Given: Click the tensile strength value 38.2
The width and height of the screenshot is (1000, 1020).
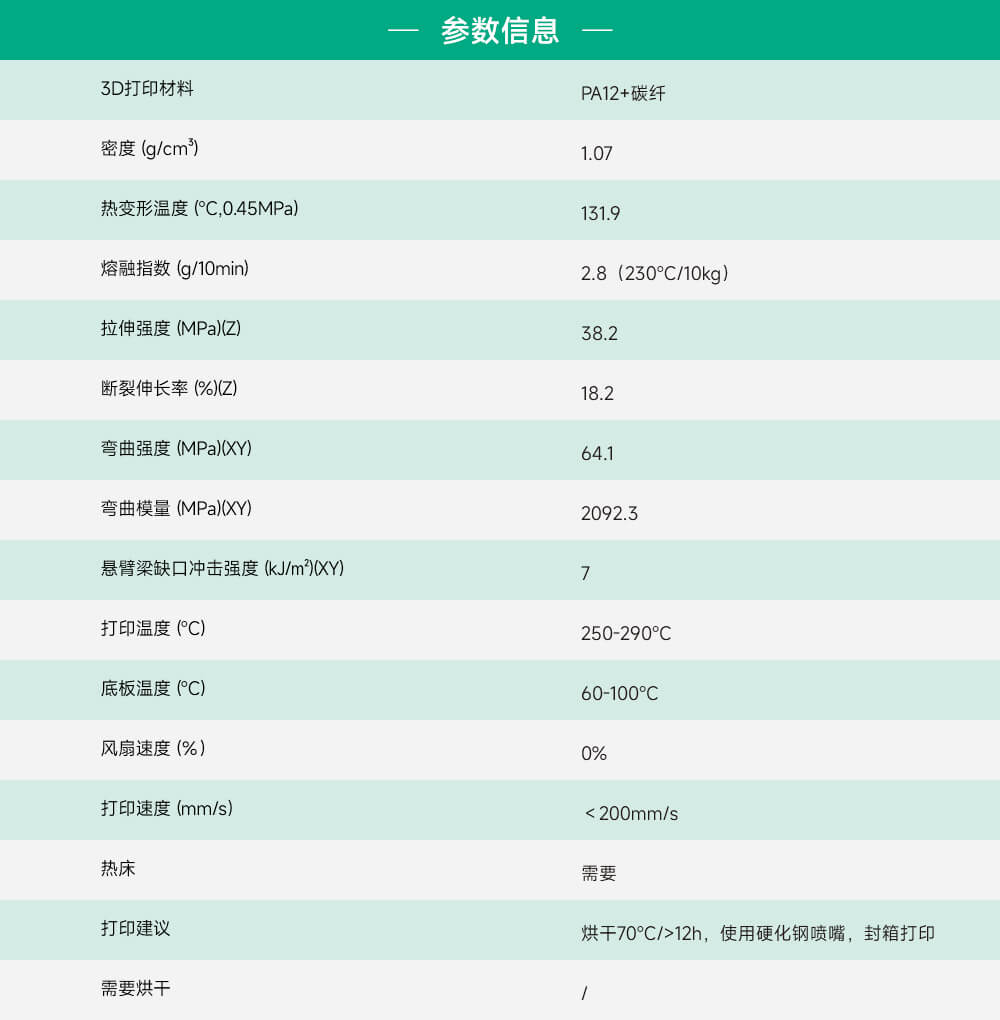Looking at the screenshot, I should [x=599, y=333].
